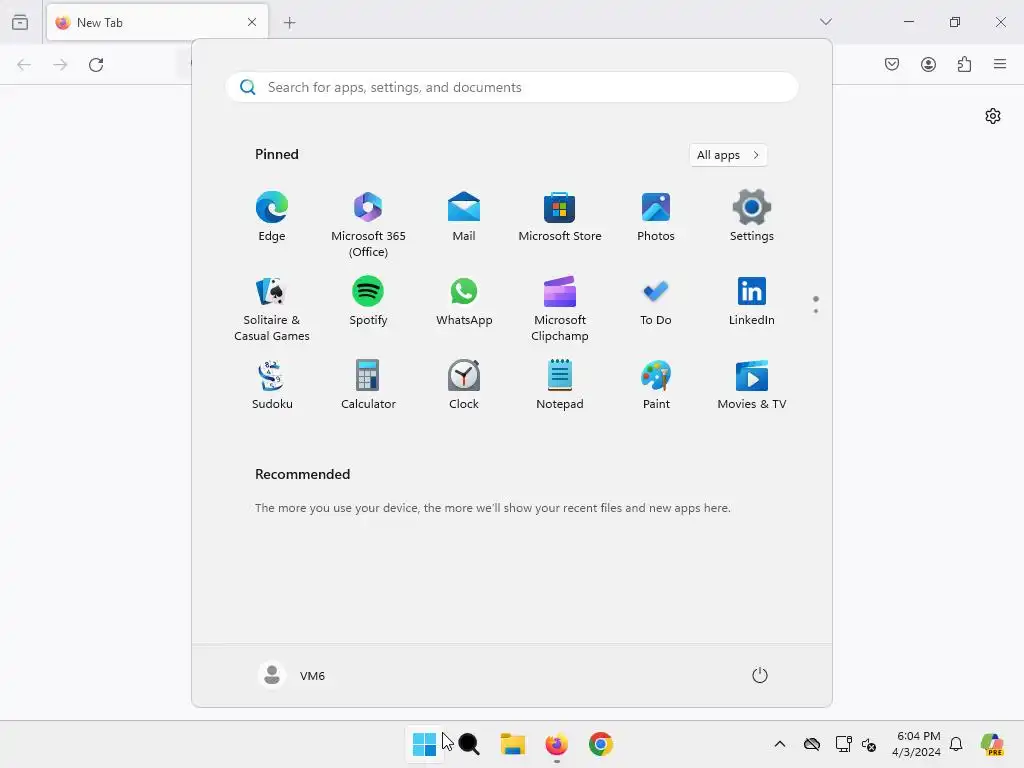Screen dimensions: 1024x768
Task: Open Settings from pinned apps
Action: pos(752,217)
